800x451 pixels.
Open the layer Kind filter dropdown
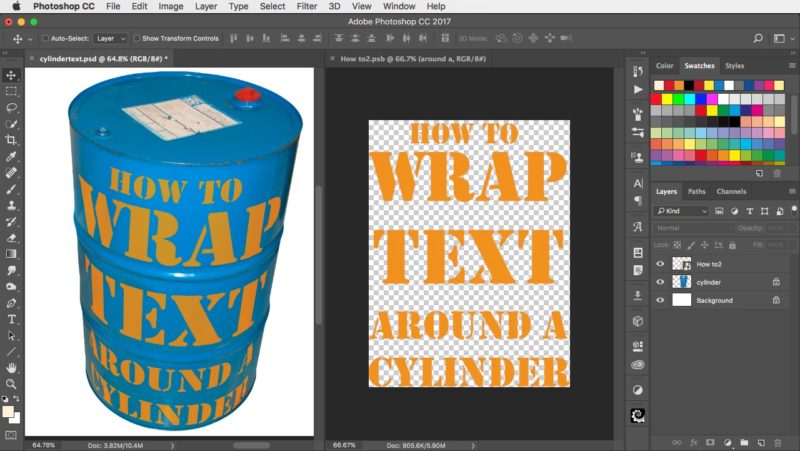682,211
